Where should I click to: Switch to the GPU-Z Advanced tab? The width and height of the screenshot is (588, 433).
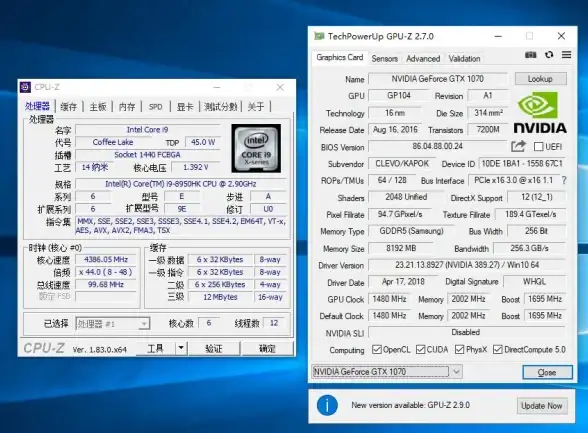click(423, 59)
